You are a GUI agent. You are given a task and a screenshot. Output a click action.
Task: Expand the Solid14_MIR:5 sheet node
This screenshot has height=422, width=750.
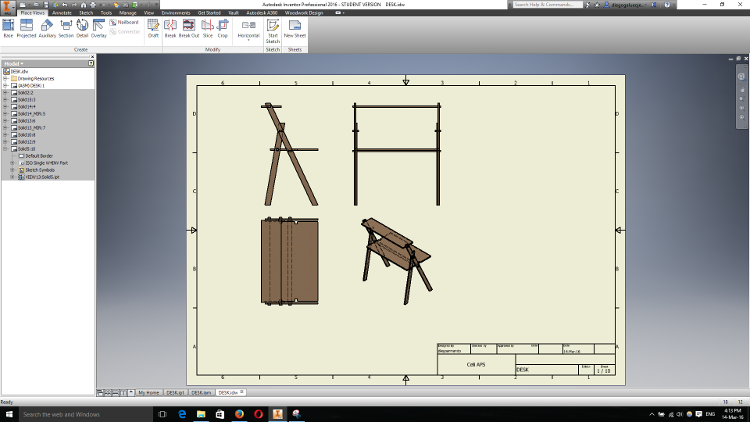point(6,114)
